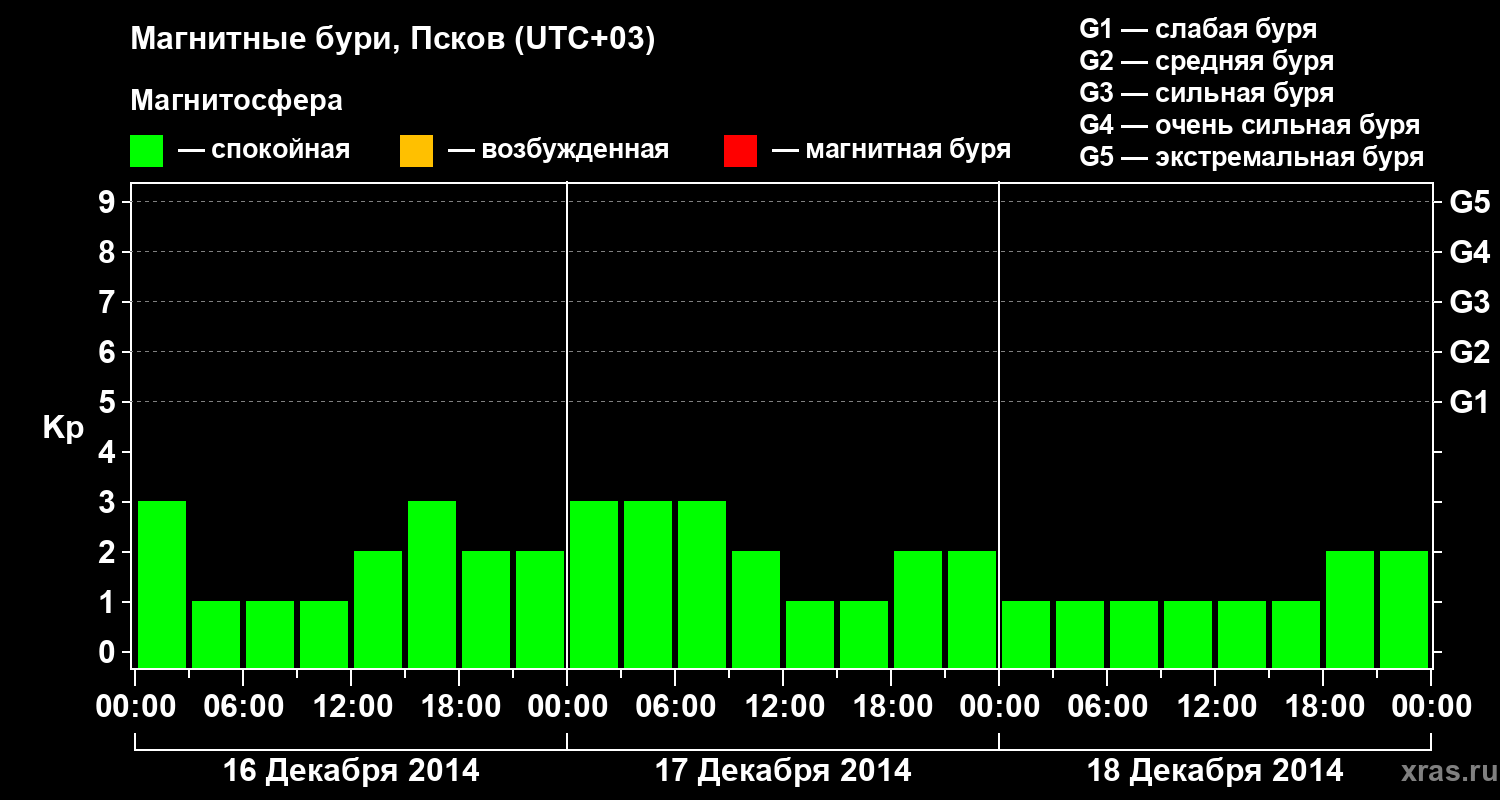Click the 'Магнитосфера' heading

click(x=237, y=101)
